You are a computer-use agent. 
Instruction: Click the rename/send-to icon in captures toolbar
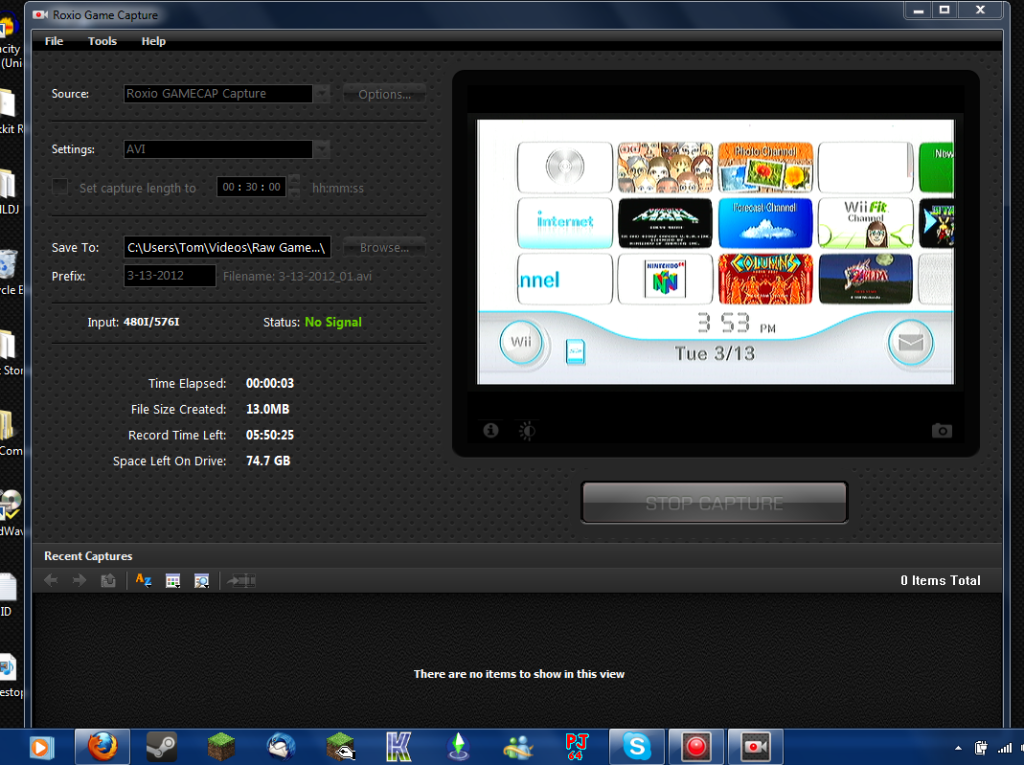241,580
